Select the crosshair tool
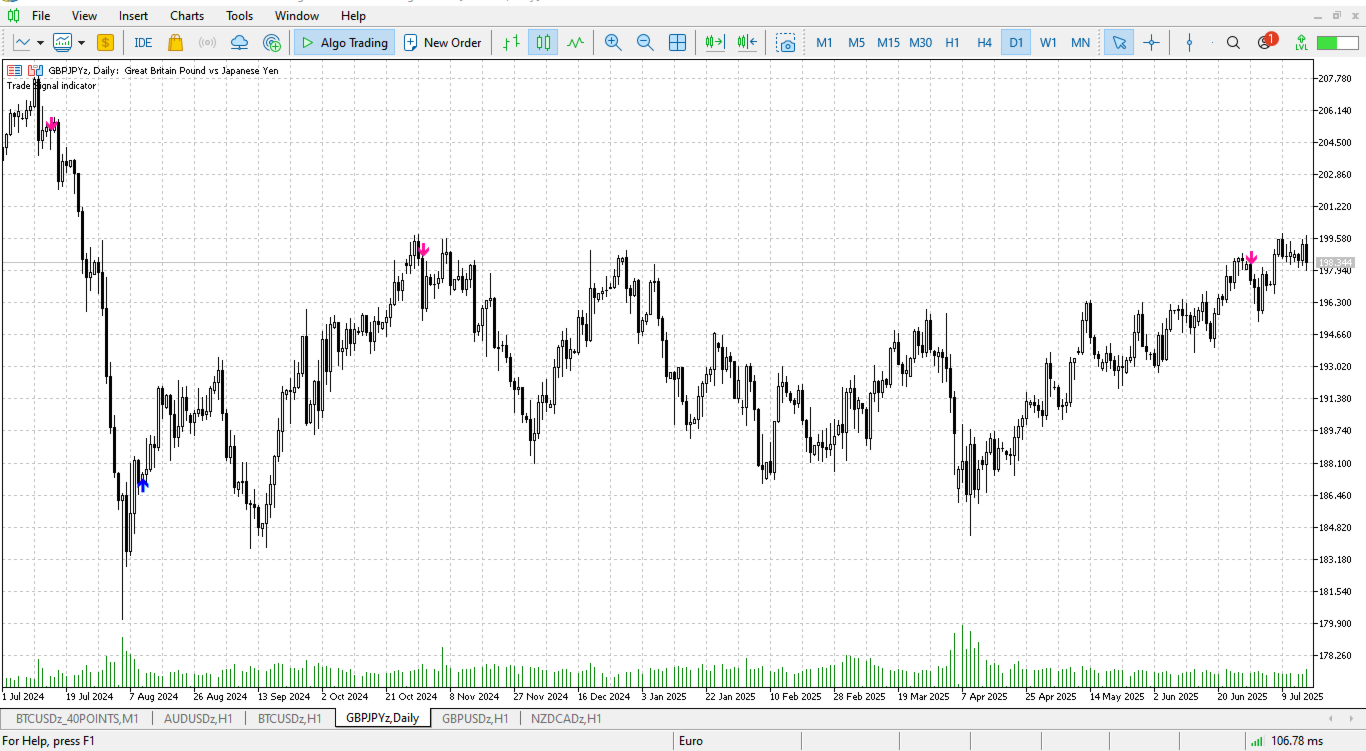The height and width of the screenshot is (751, 1366). (x=1151, y=43)
